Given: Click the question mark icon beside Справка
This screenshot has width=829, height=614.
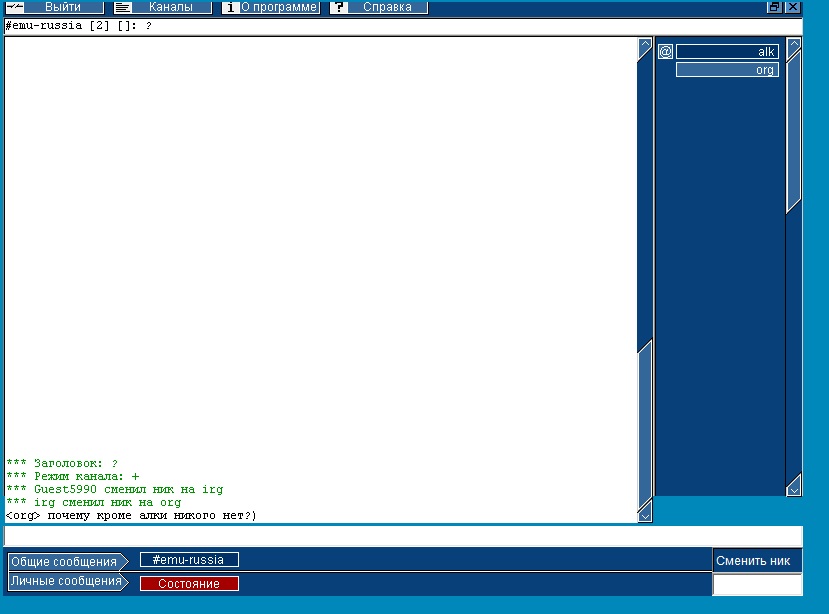Looking at the screenshot, I should click(339, 7).
